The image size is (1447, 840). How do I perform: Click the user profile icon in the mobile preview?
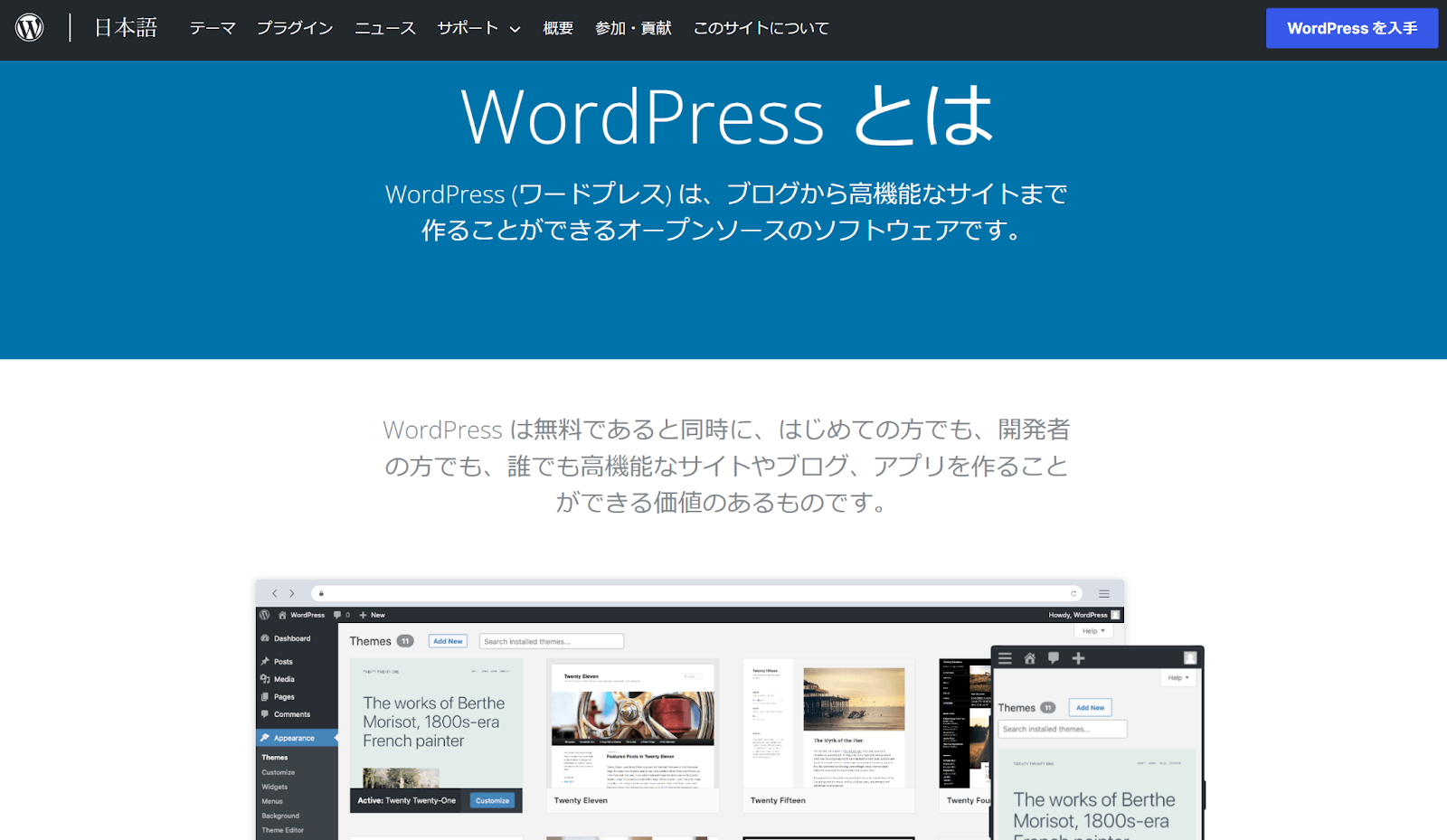point(1190,658)
